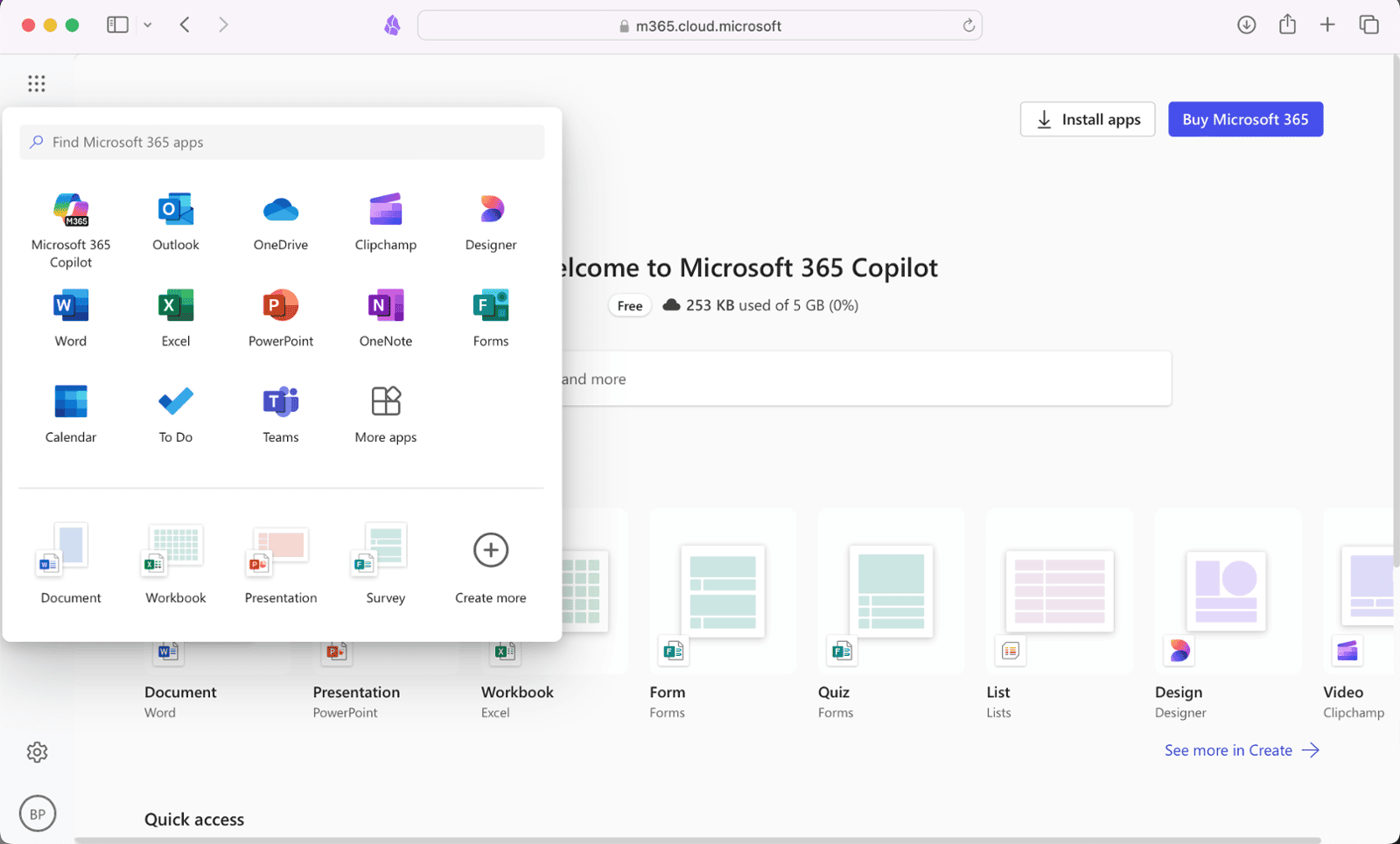Create a new Design card
This screenshot has width=1400, height=844.
tap(1228, 614)
